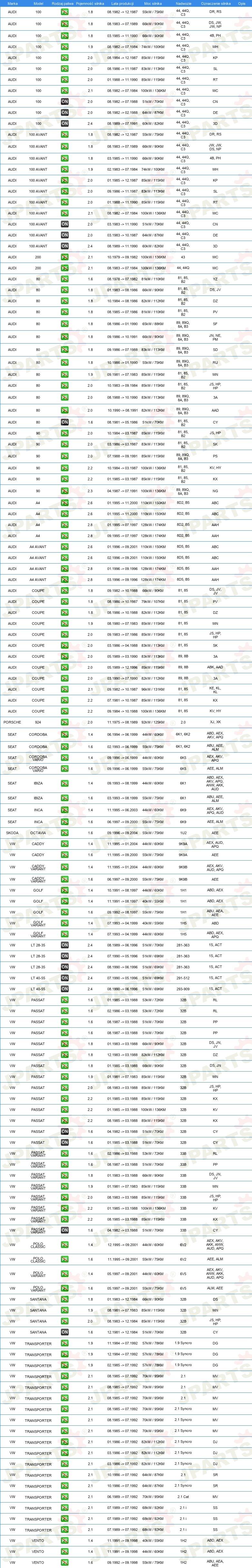Click the engine code ABK, AAD

pyautogui.click(x=215, y=667)
